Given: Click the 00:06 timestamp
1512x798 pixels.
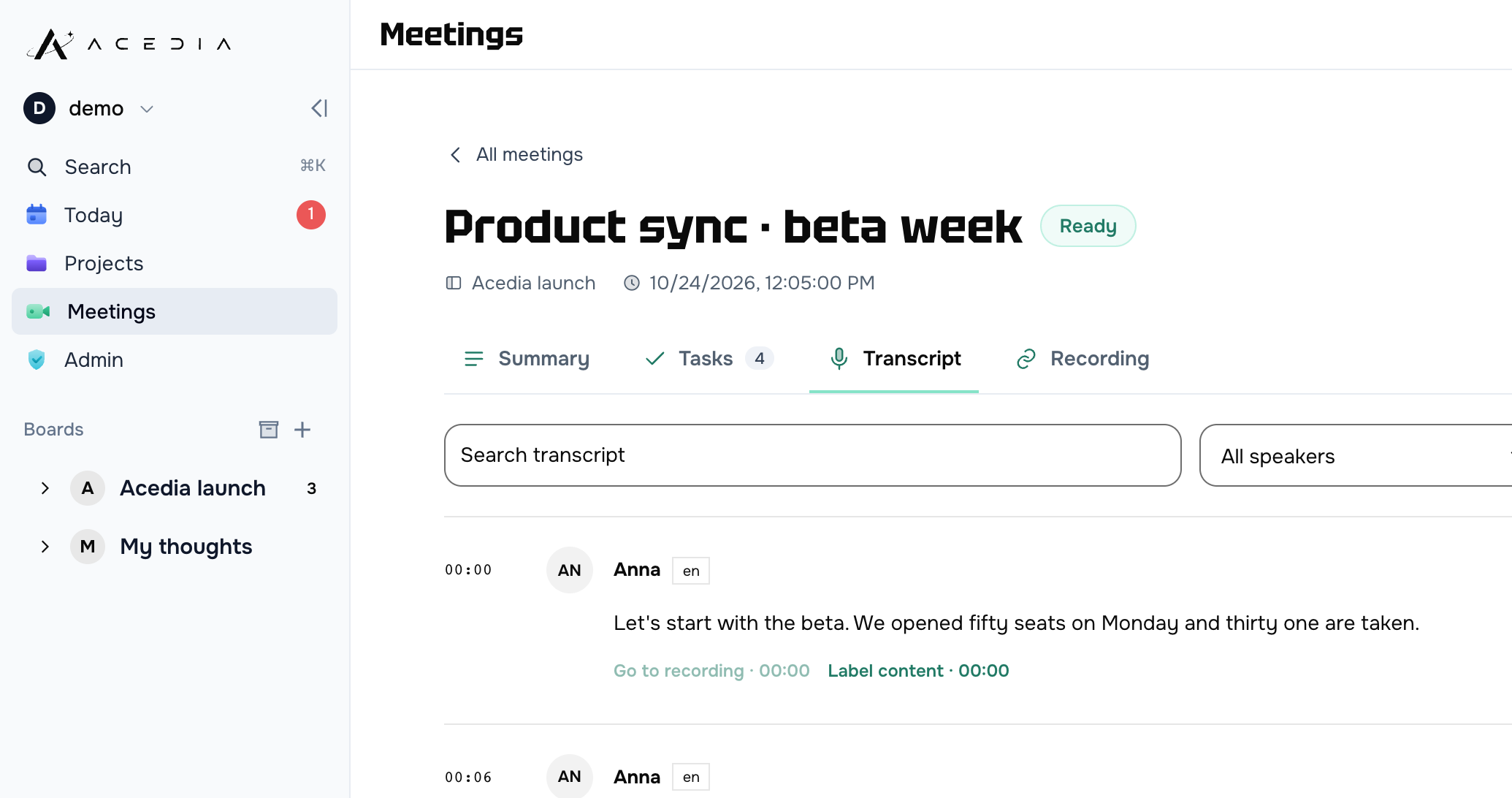Looking at the screenshot, I should point(468,778).
